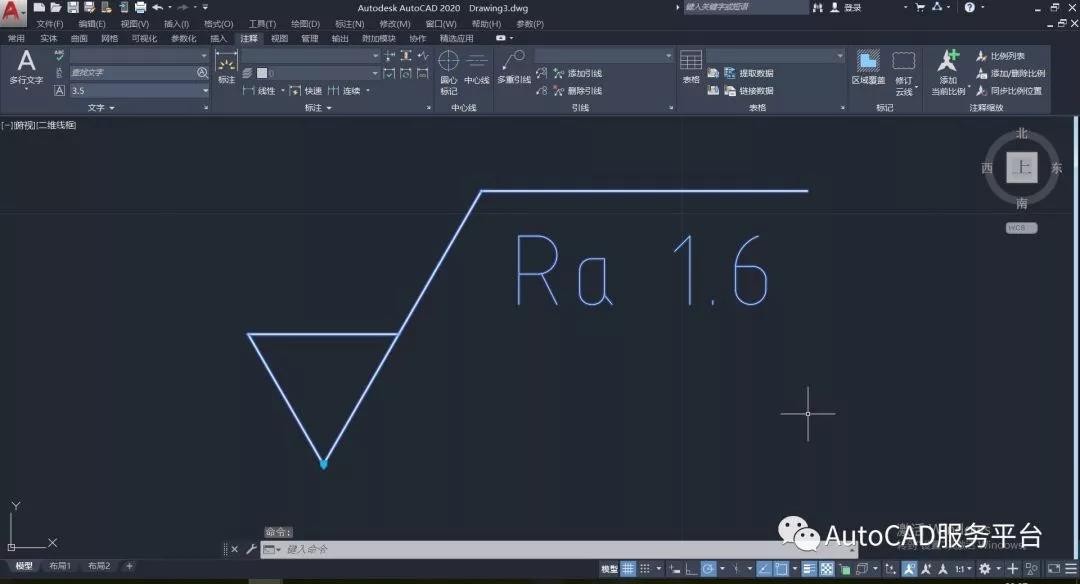
Task: Open the annotation scale 1:1 dropdown
Action: 964,568
